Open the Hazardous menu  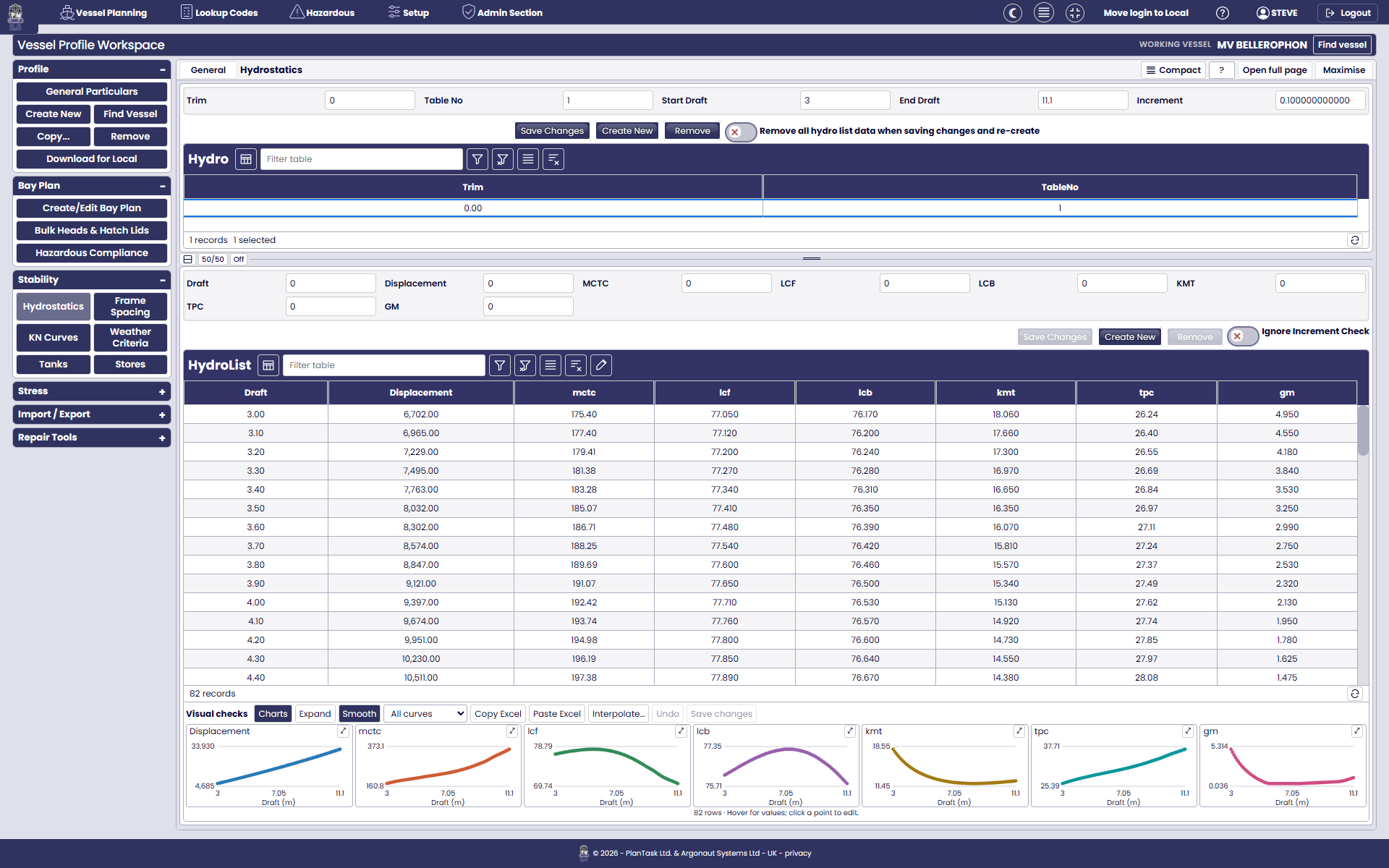322,12
